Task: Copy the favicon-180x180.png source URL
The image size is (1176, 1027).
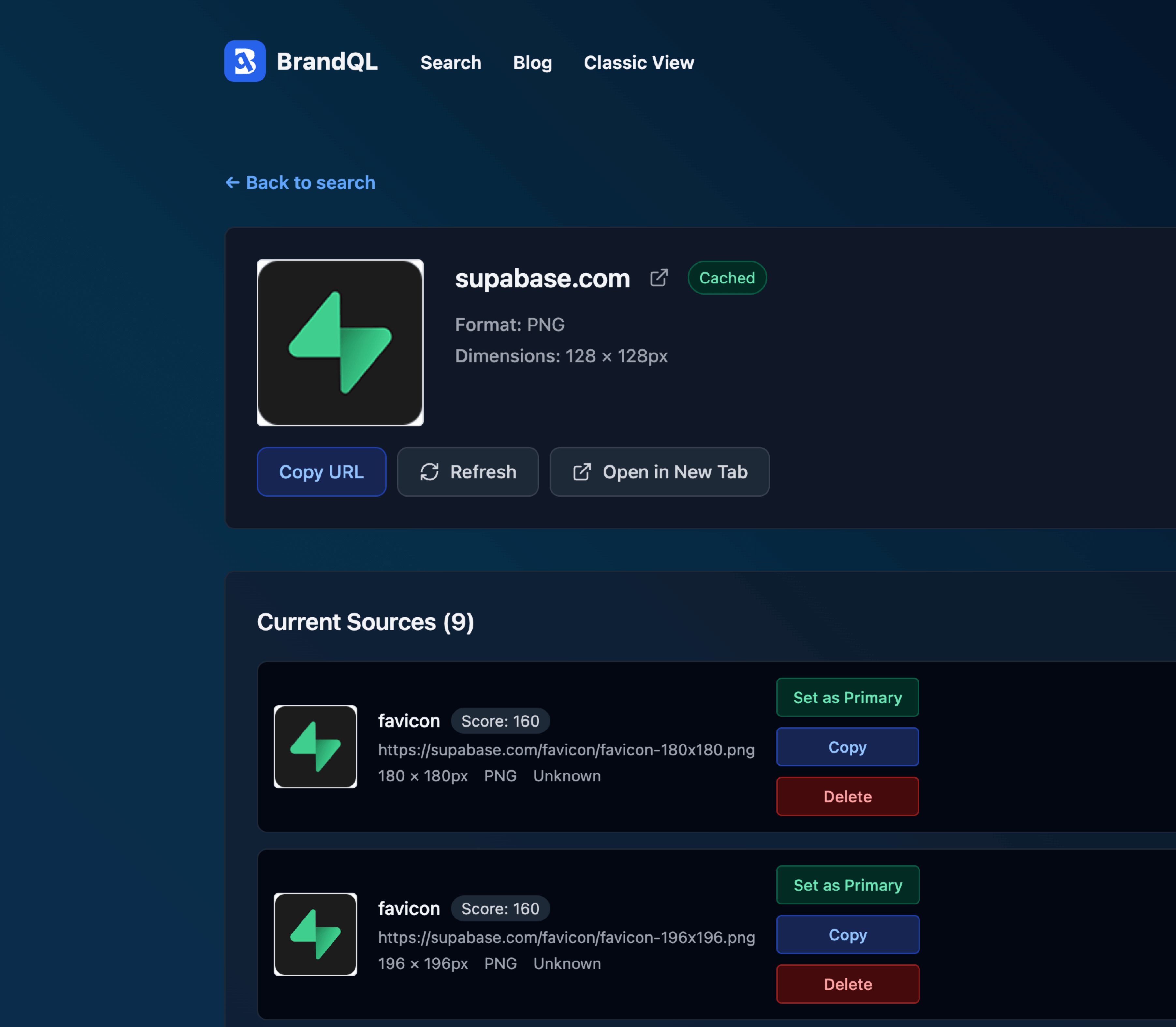Action: pyautogui.click(x=847, y=747)
